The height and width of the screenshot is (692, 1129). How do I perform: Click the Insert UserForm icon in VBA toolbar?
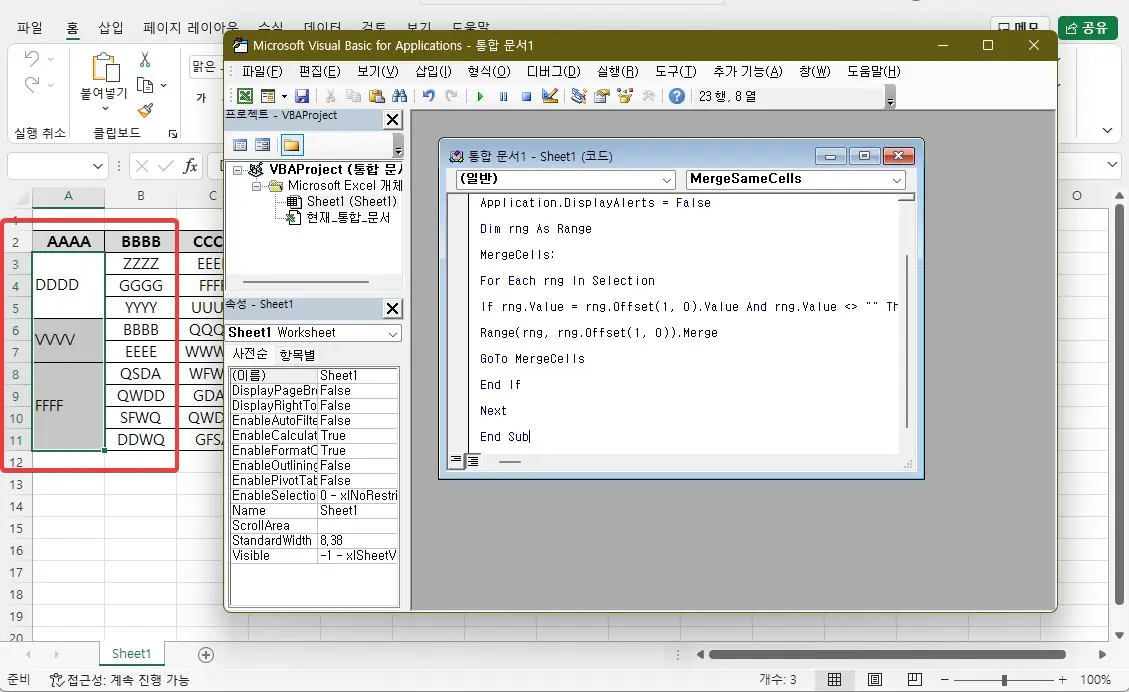268,96
